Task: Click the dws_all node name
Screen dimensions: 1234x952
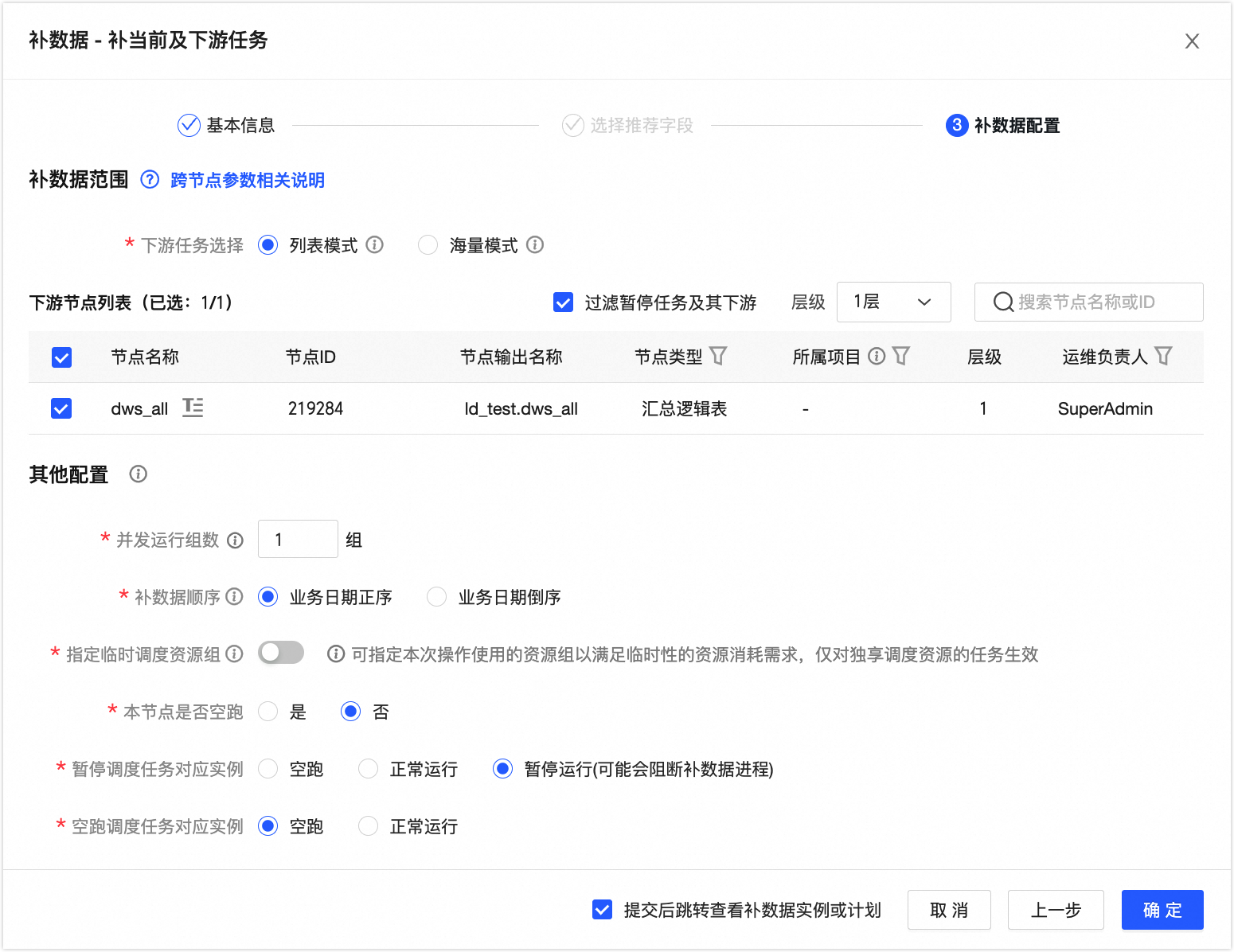Action: click(139, 408)
